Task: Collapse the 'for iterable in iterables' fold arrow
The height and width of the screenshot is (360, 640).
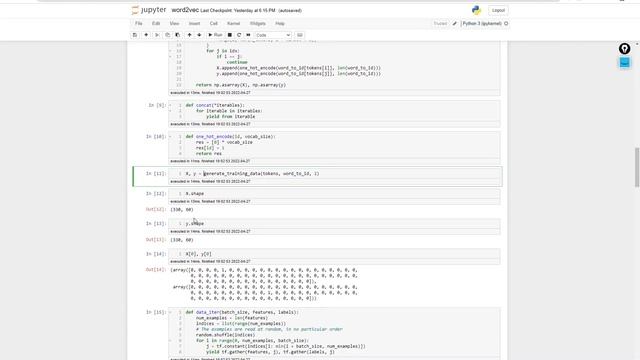Action: [170, 111]
